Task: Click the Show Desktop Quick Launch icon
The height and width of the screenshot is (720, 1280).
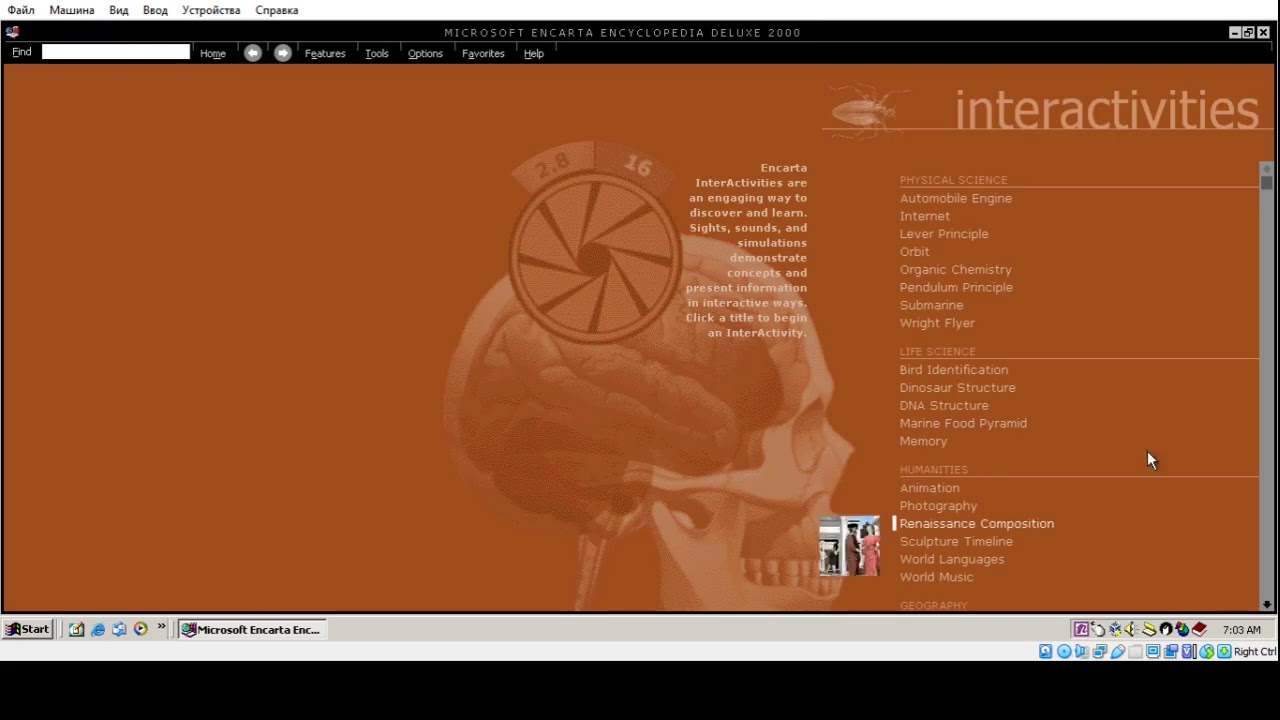Action: 76,629
